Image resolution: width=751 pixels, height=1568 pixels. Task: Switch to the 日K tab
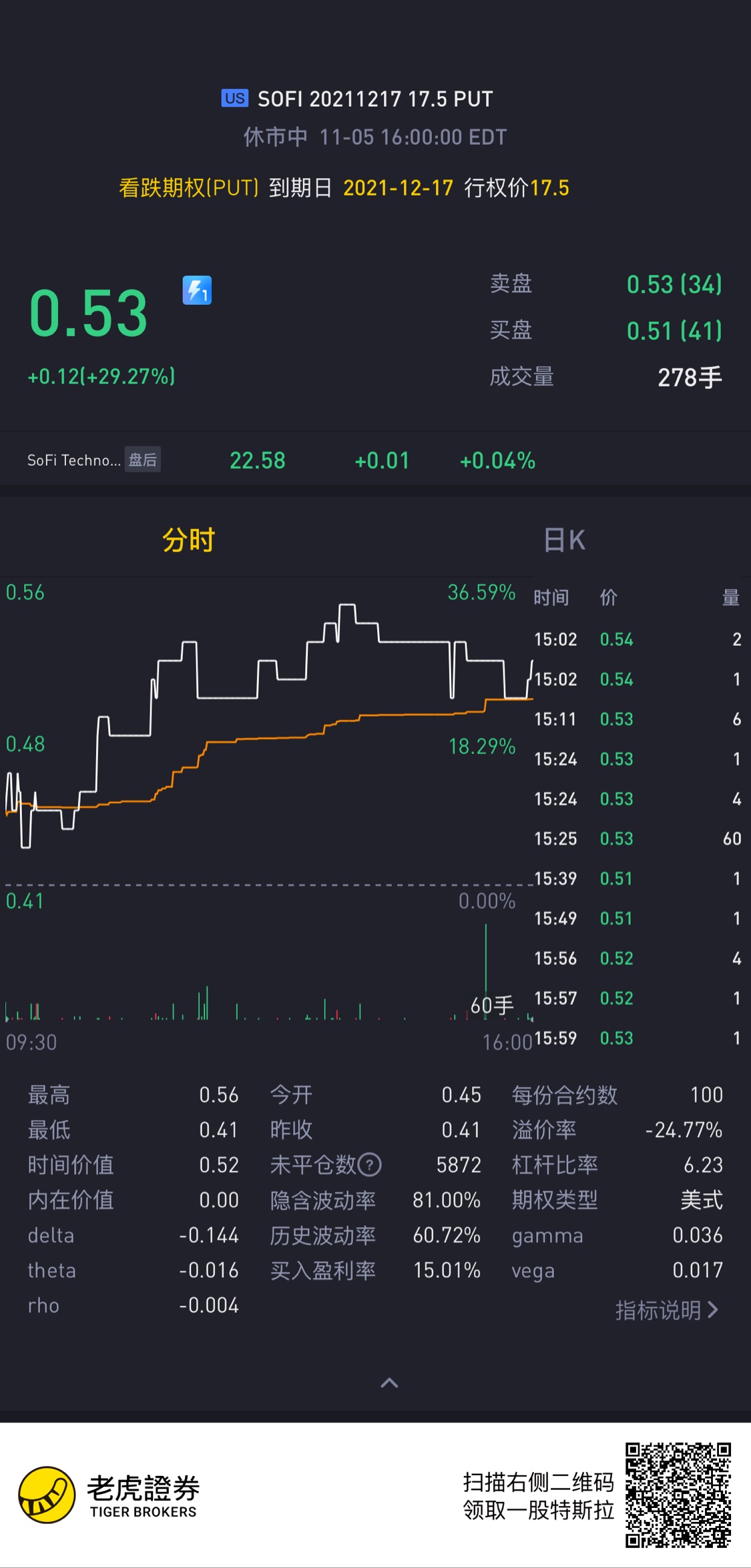click(x=564, y=540)
